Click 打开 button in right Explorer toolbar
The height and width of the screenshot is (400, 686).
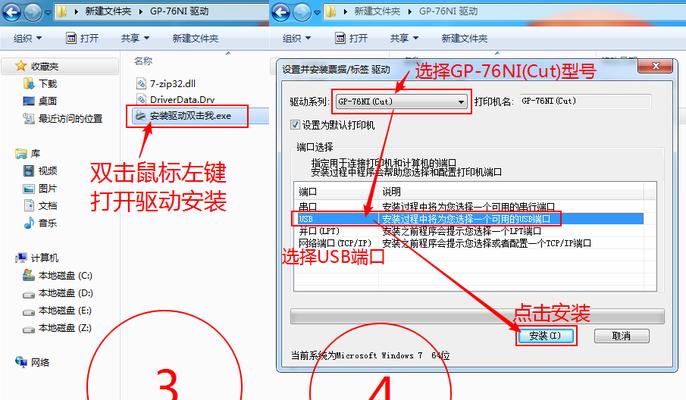pyautogui.click(x=351, y=39)
